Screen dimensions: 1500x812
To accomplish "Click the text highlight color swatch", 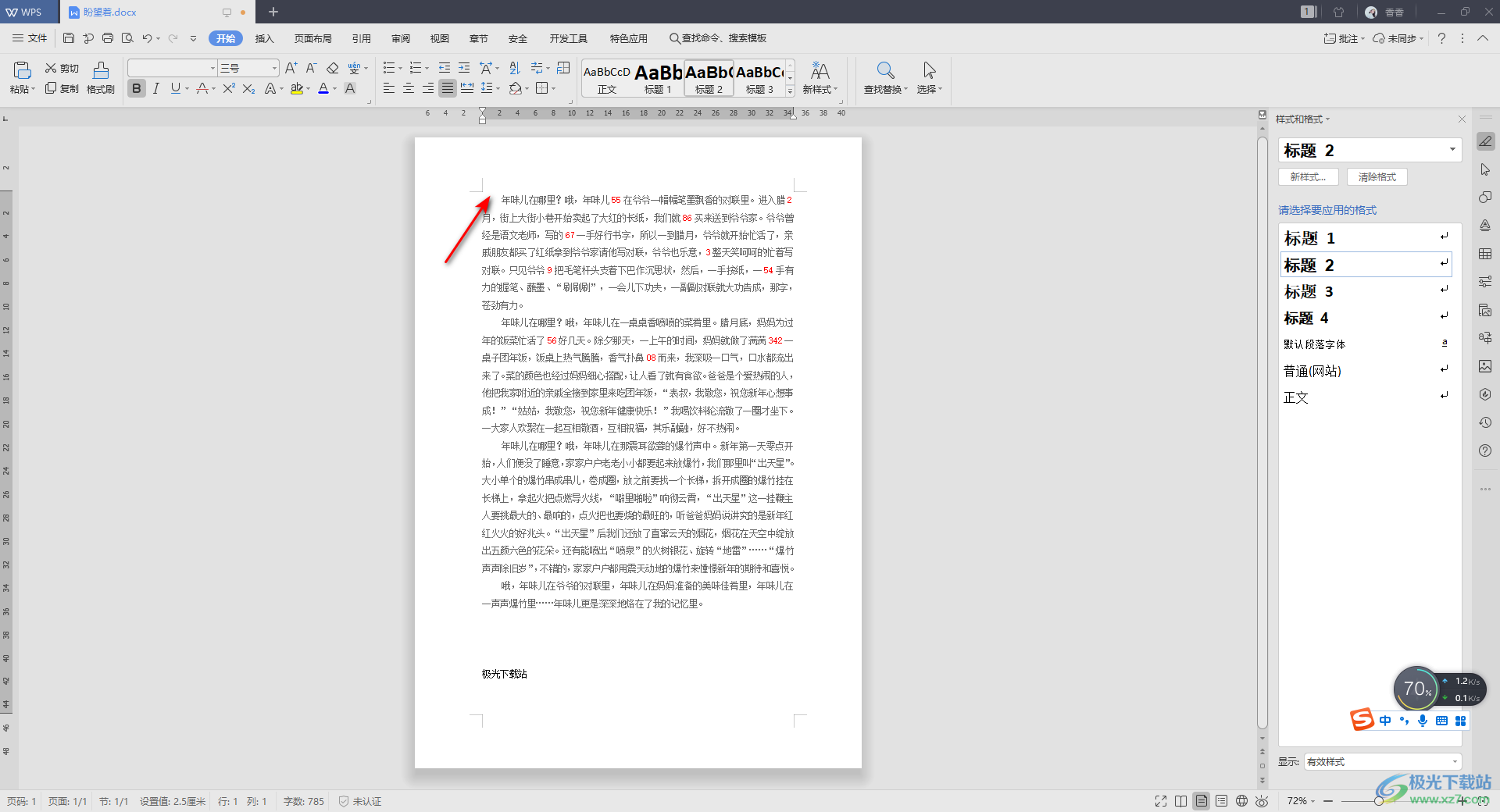I will tap(296, 88).
